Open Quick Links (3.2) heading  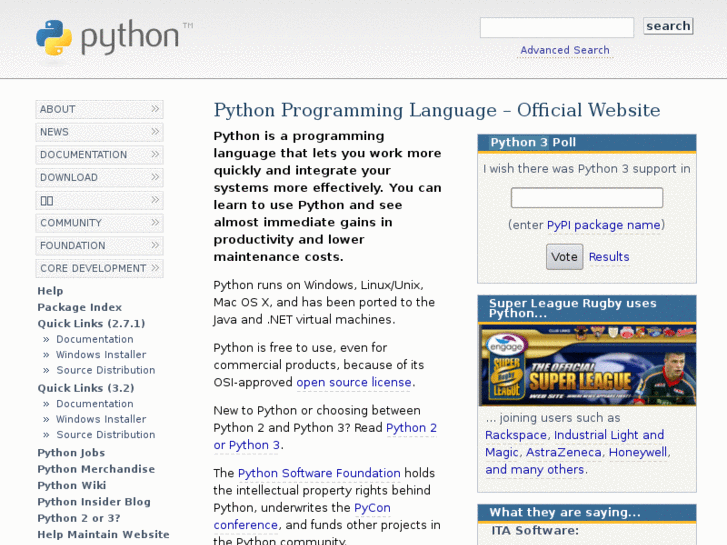[x=86, y=388]
